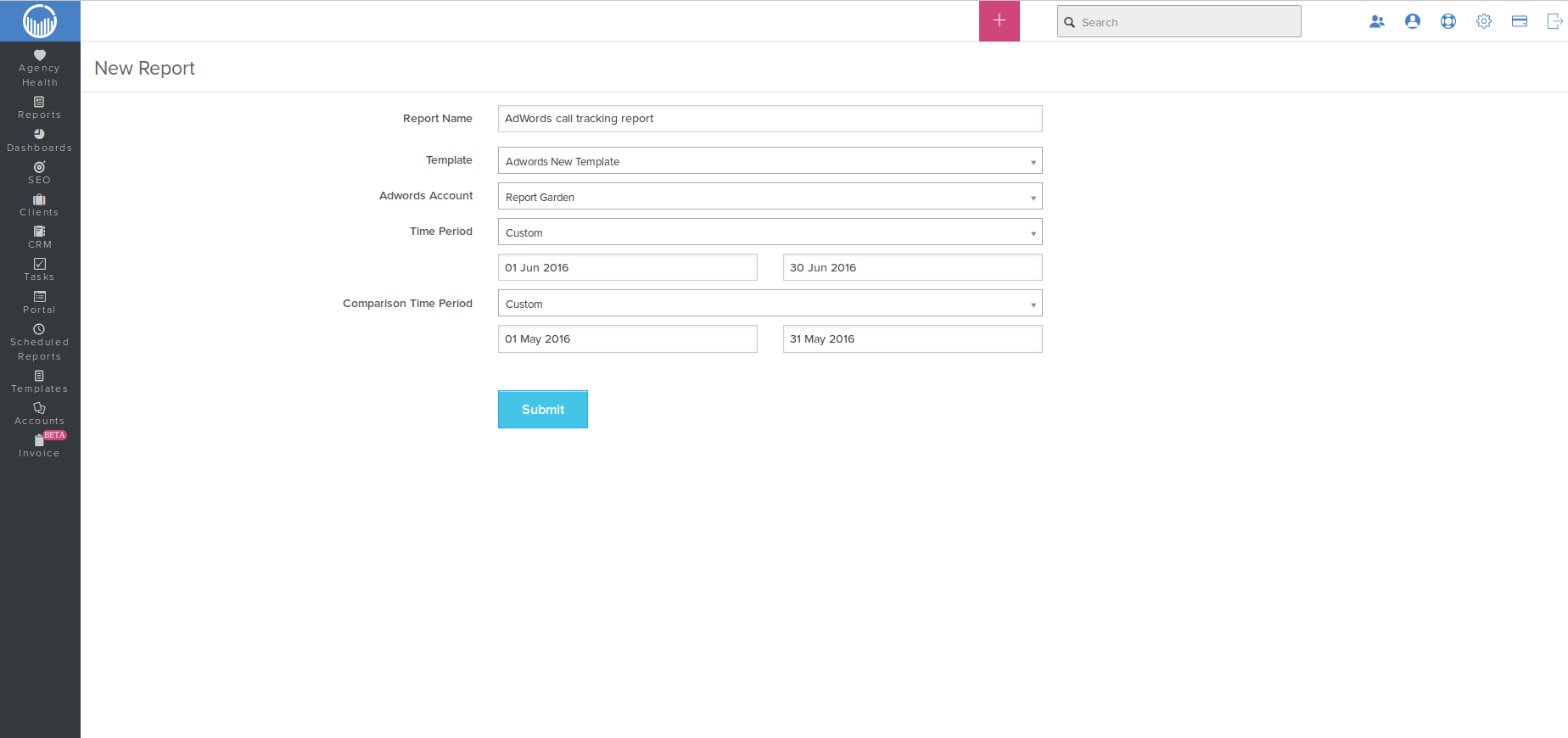Click the 31 May 2016 comparison end field
This screenshot has height=738, width=1568.
click(x=913, y=338)
